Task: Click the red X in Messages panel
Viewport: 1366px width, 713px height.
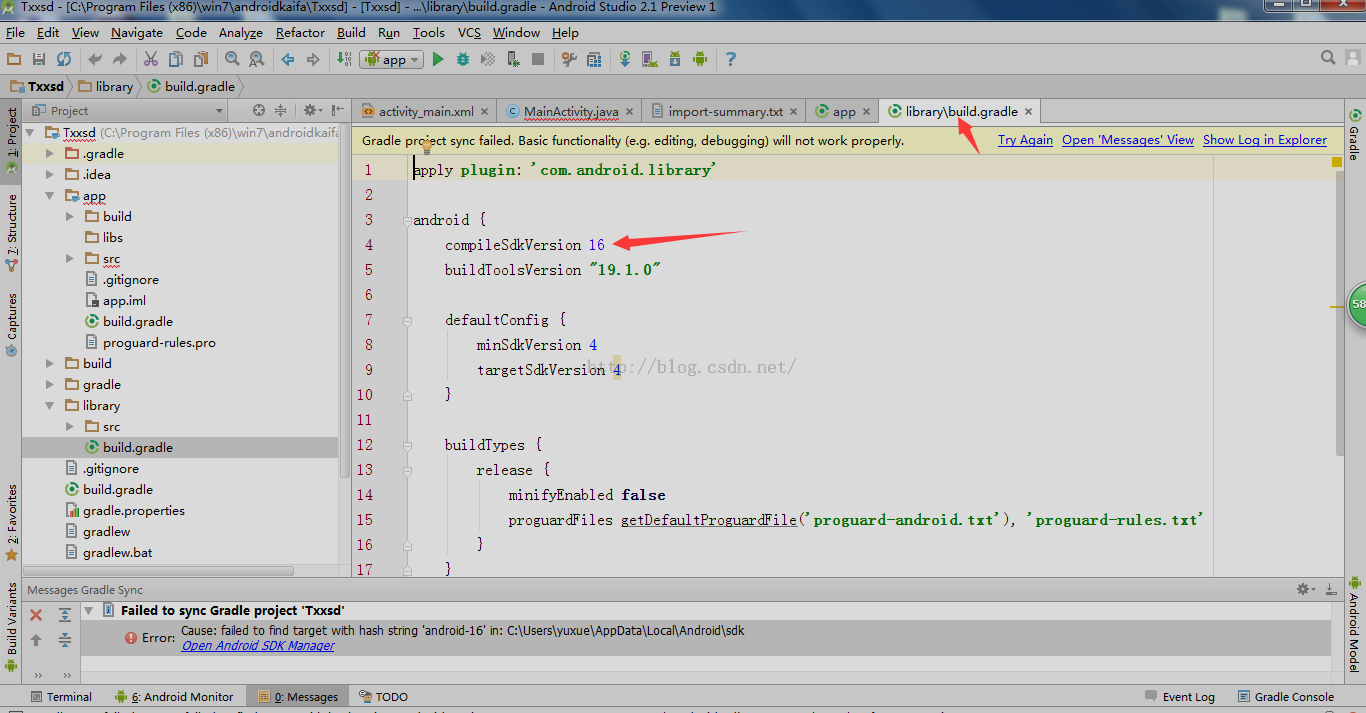Action: tap(36, 615)
